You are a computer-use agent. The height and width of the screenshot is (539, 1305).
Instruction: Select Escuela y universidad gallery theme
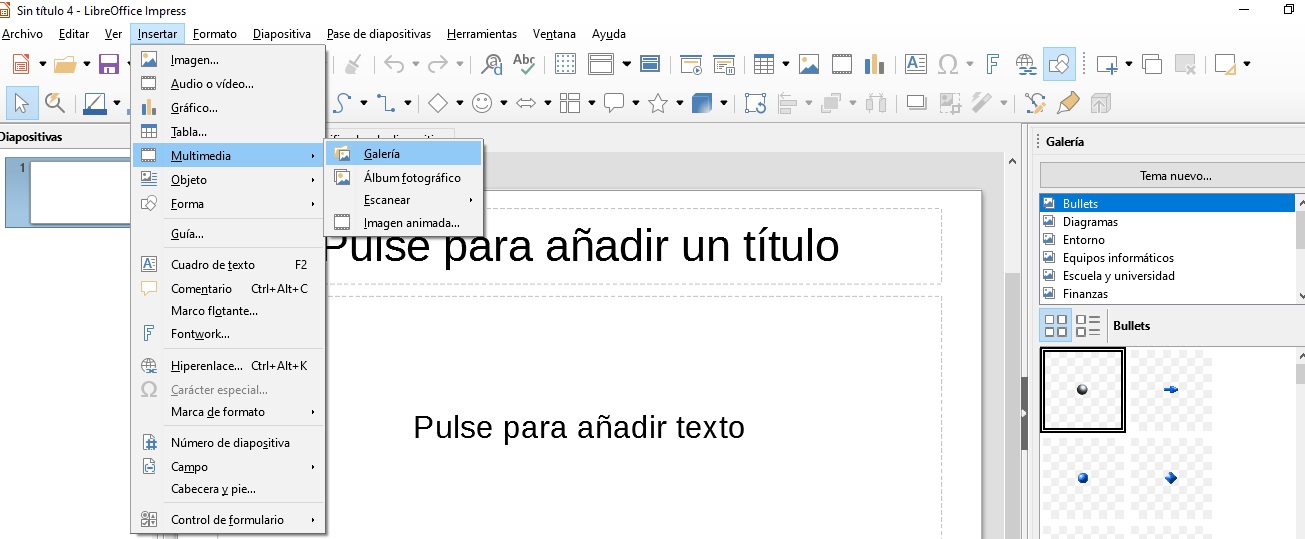(x=1118, y=276)
